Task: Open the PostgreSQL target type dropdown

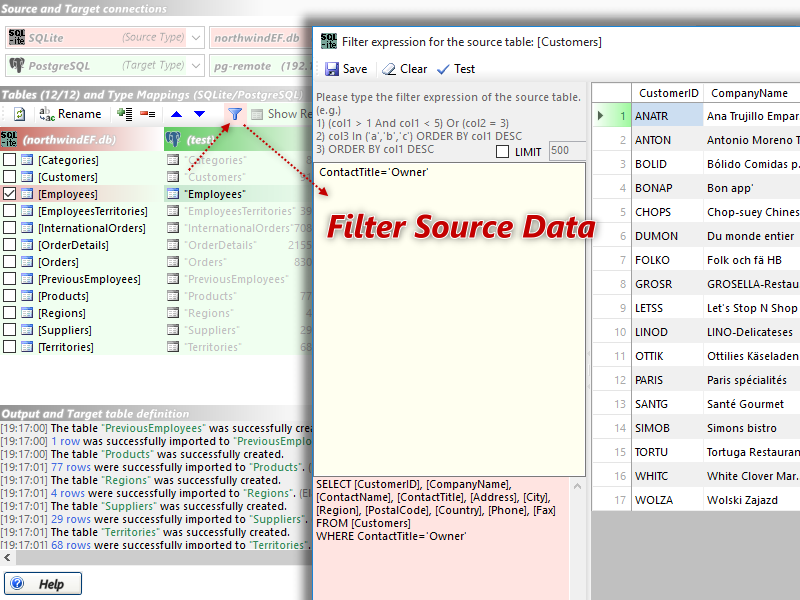Action: (196, 66)
